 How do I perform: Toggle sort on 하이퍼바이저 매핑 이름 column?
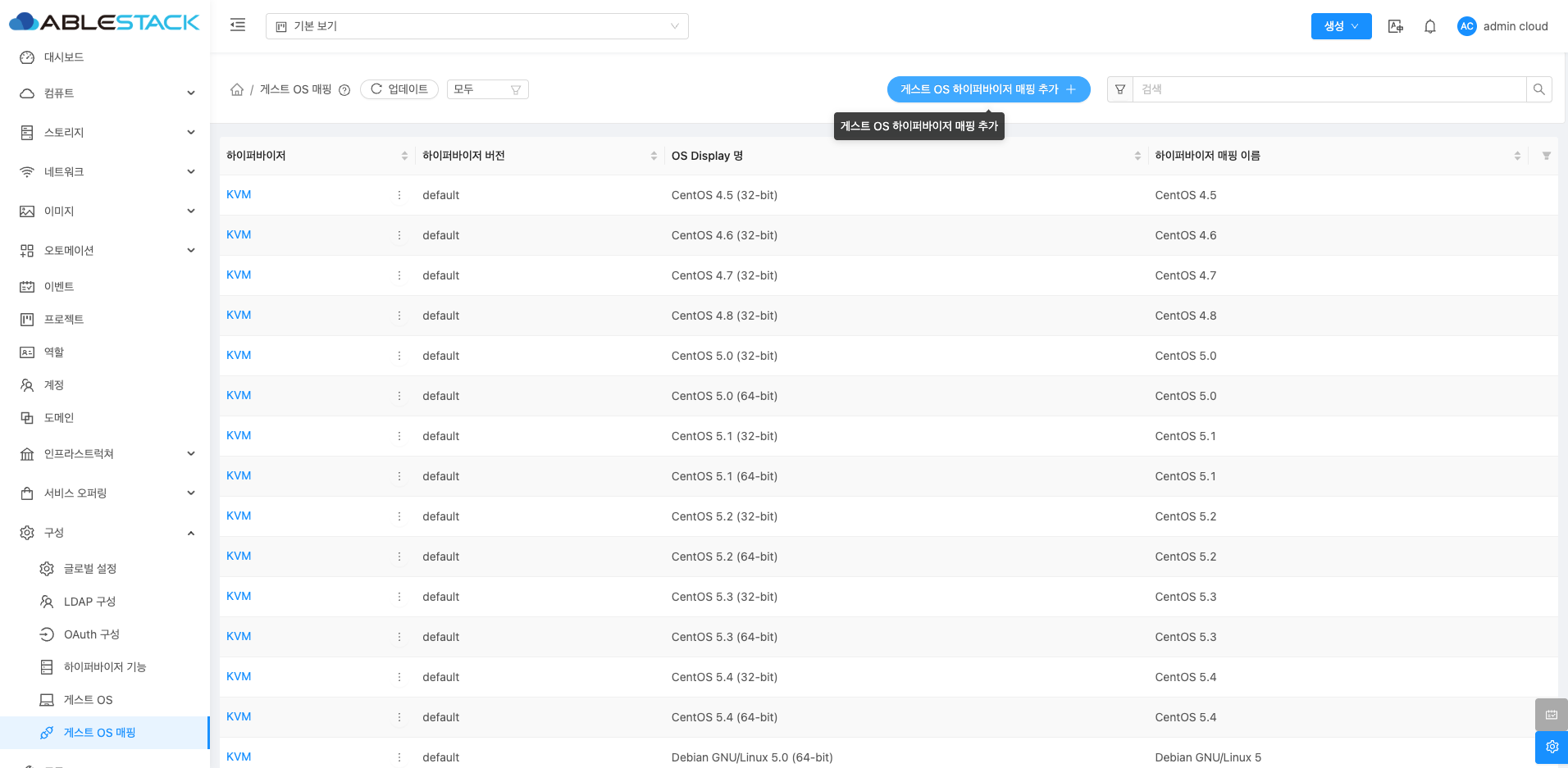pyautogui.click(x=1517, y=156)
